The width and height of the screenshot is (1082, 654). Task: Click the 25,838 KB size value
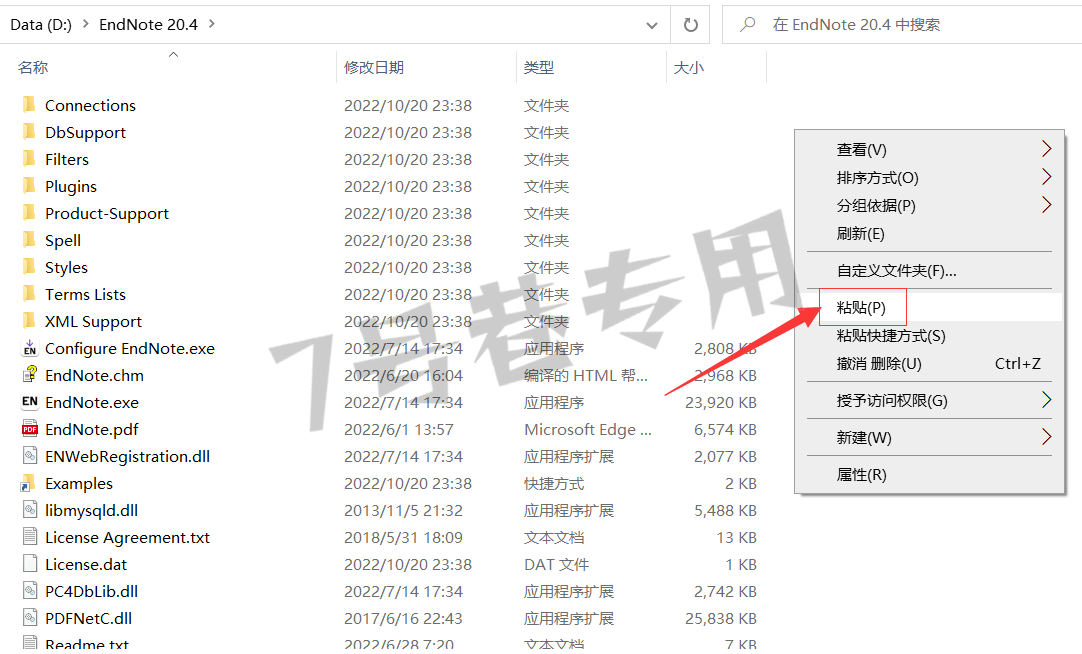(721, 618)
